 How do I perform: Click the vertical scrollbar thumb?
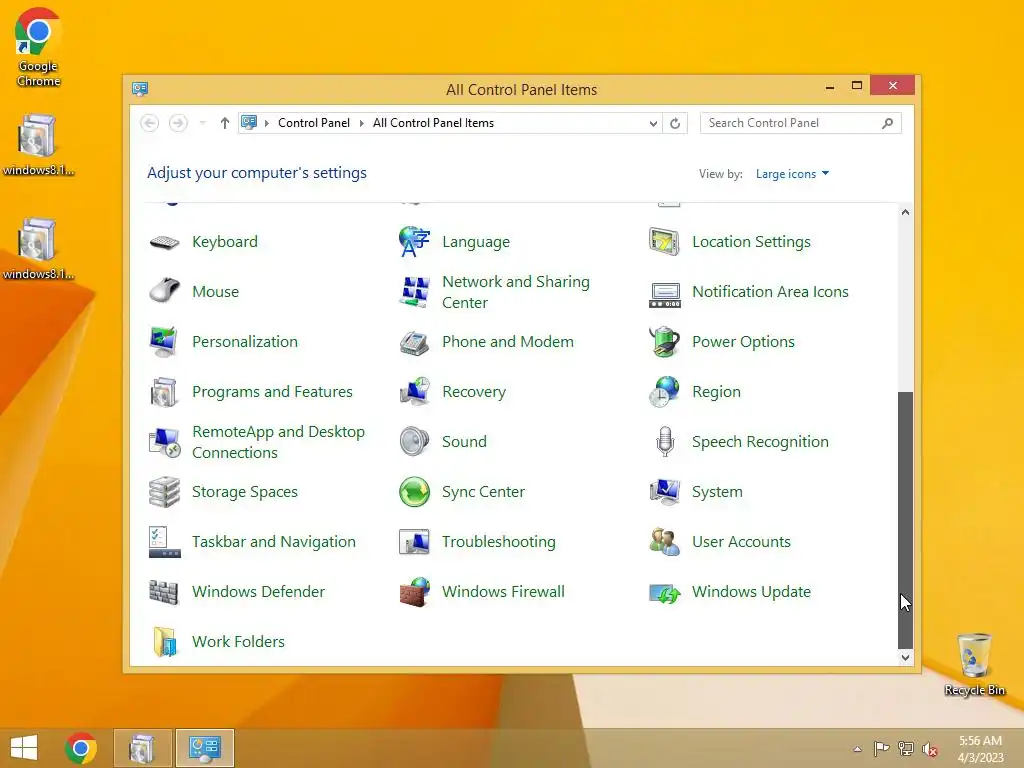905,519
